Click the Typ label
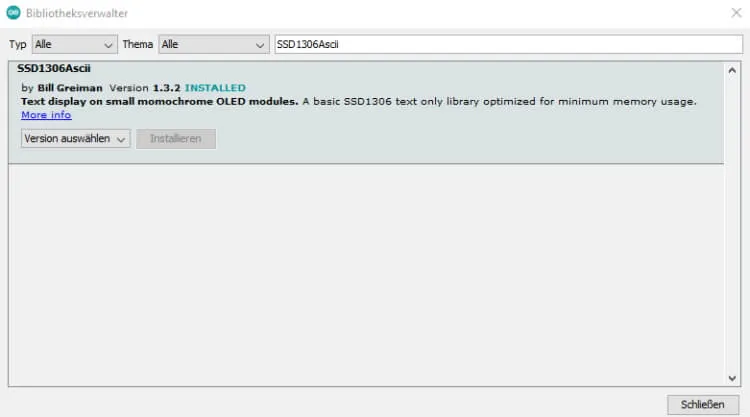Image resolution: width=750 pixels, height=417 pixels. point(17,45)
